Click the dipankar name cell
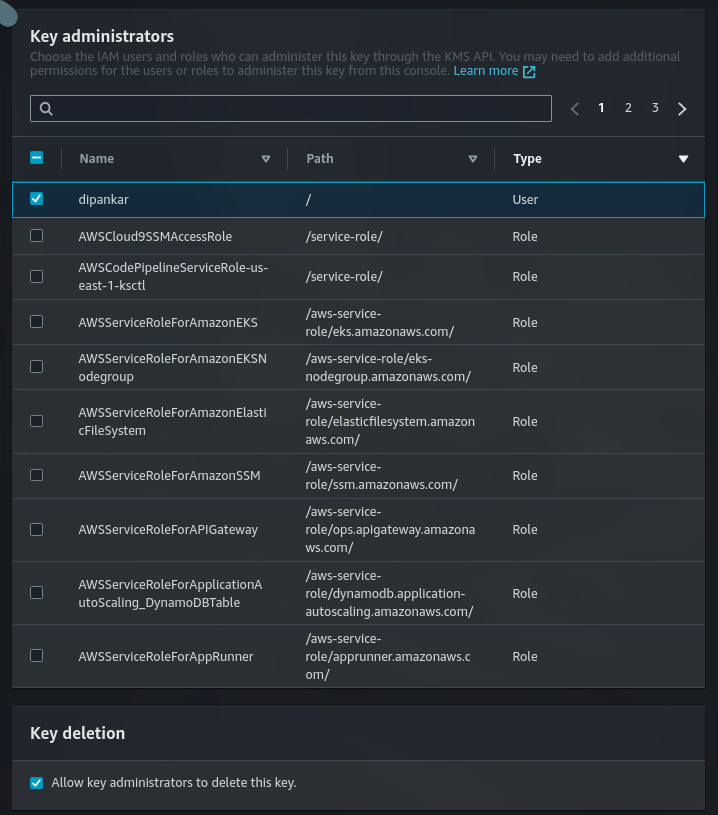Viewport: 718px width, 815px height. 103,200
